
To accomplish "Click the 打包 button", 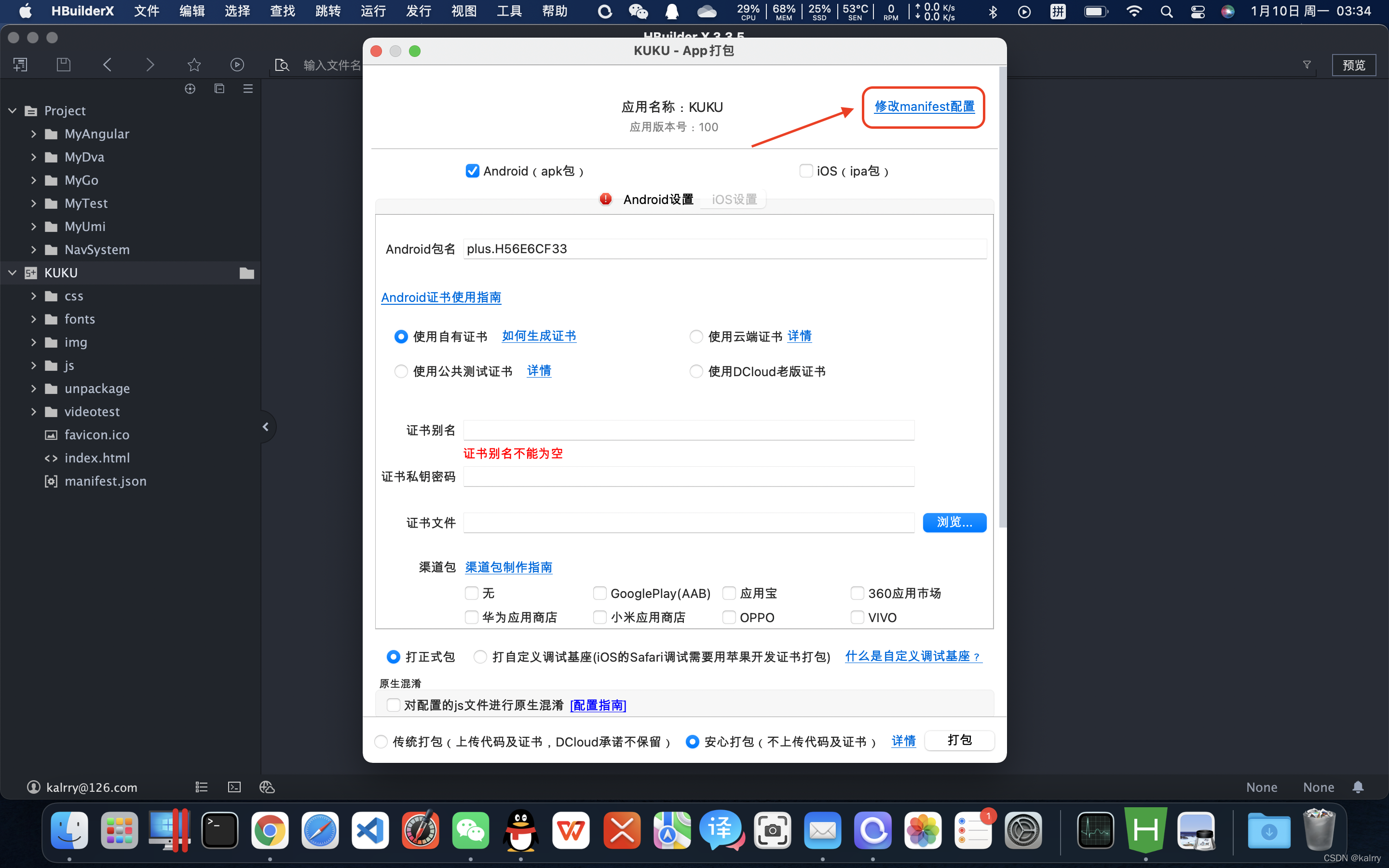I will click(960, 741).
